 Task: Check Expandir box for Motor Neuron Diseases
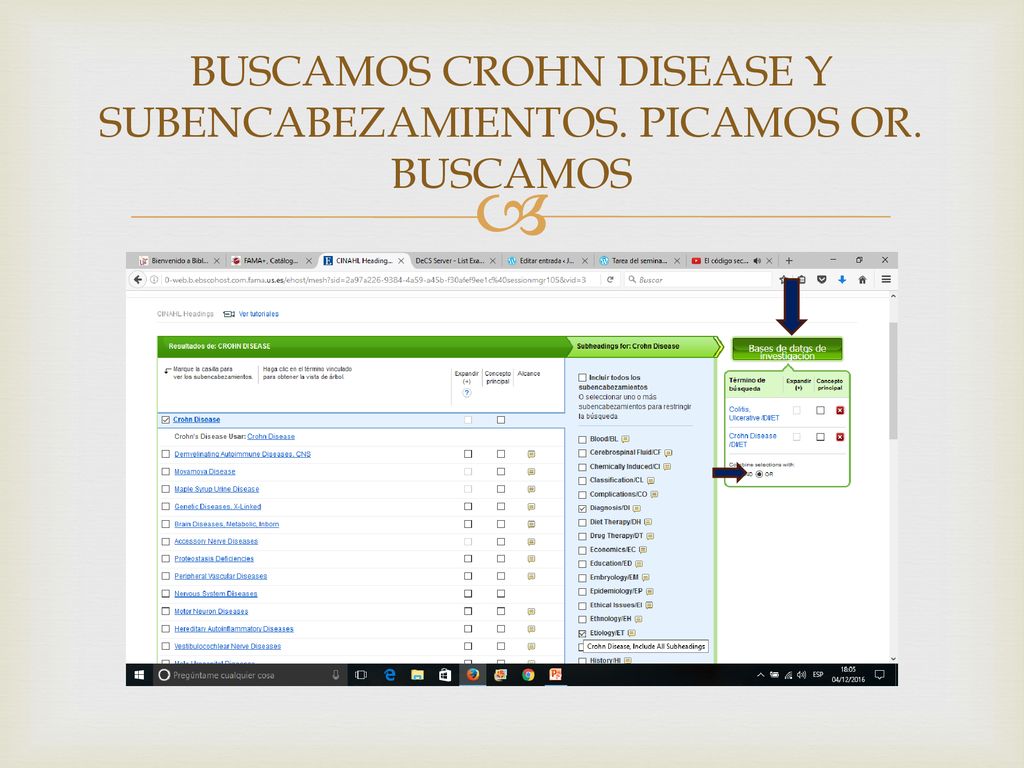pos(468,611)
